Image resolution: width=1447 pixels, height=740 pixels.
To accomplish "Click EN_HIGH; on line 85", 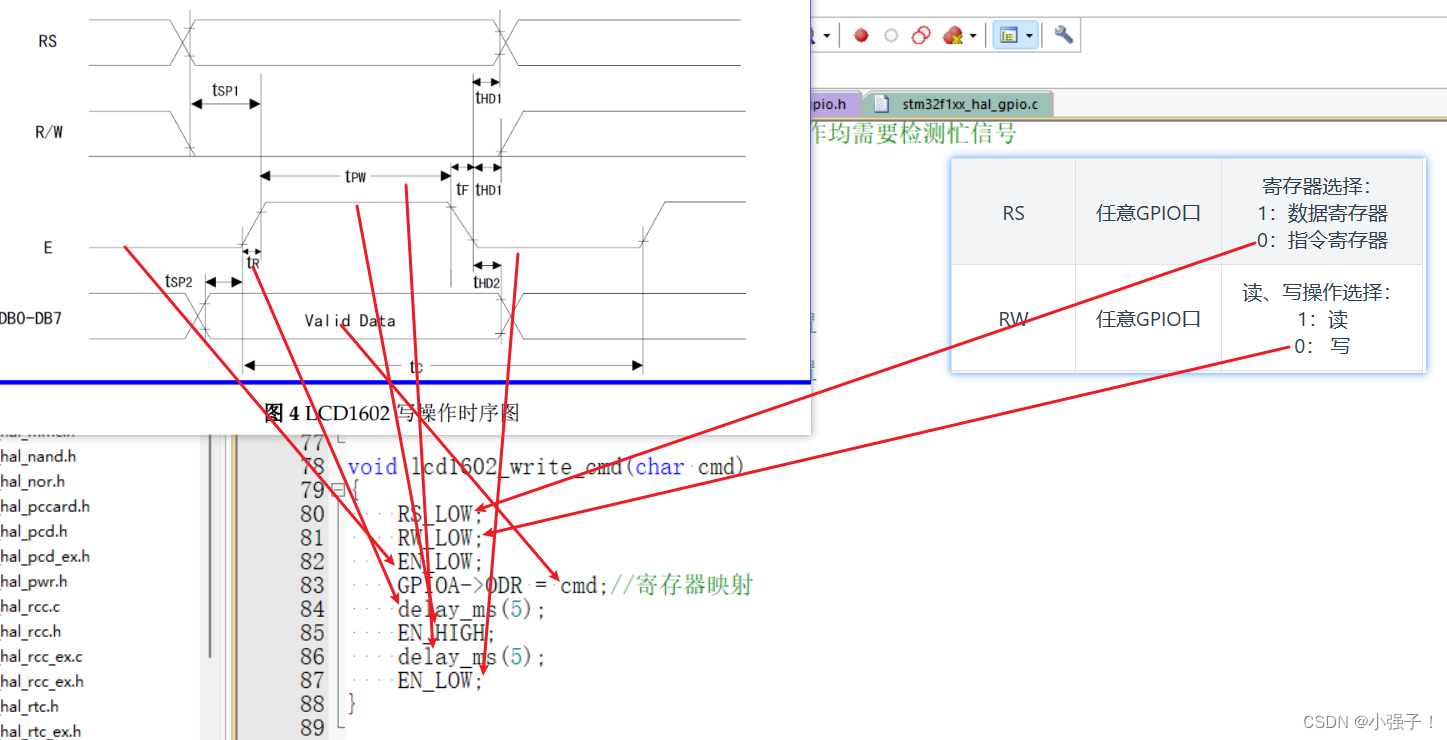I will tap(446, 633).
